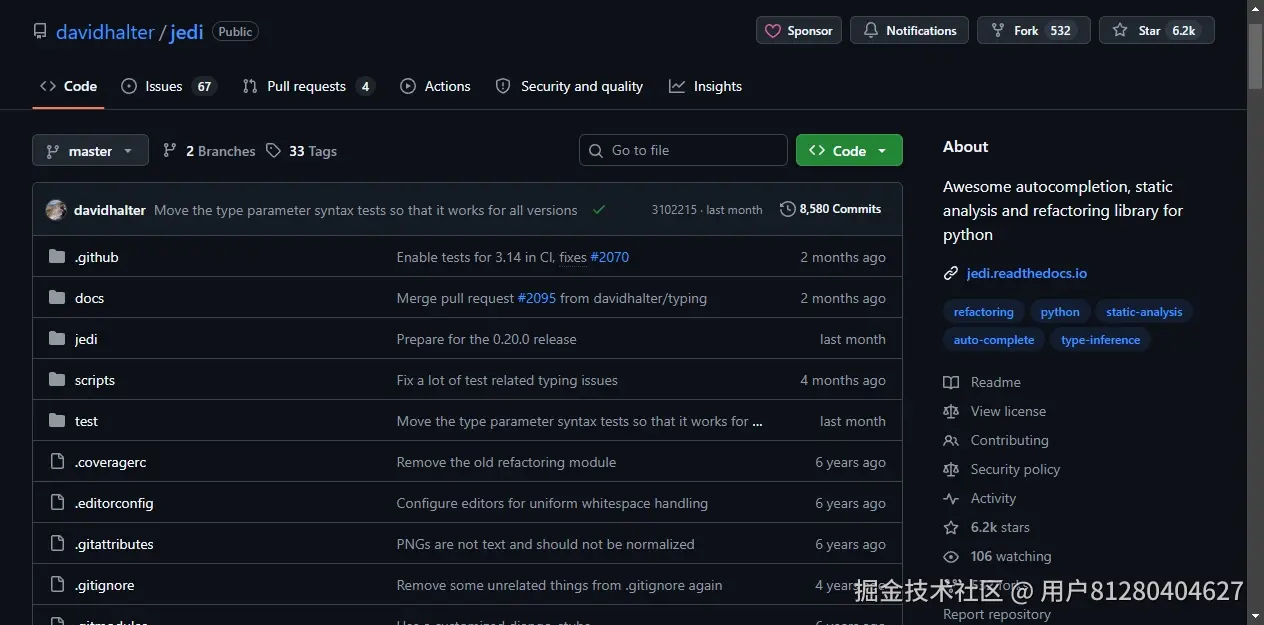Open pull request #2095 link

(x=536, y=298)
